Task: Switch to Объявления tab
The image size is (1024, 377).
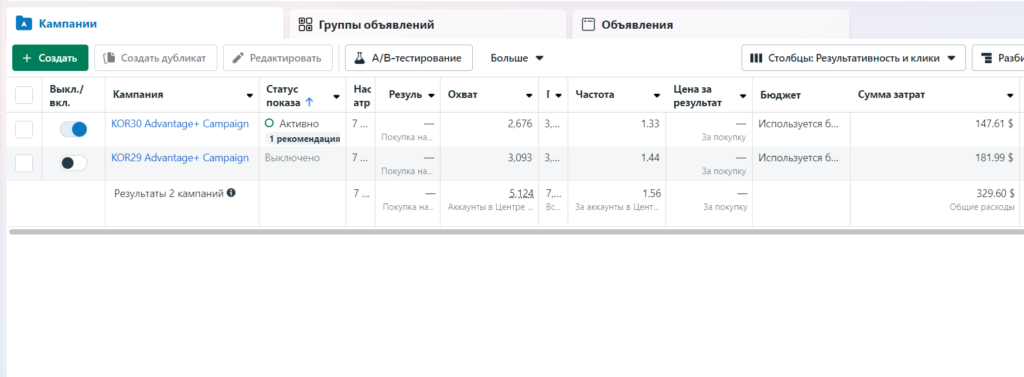Action: (x=711, y=25)
